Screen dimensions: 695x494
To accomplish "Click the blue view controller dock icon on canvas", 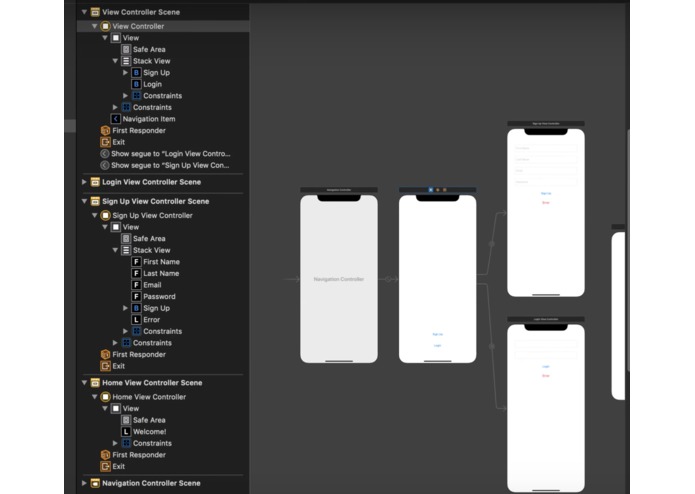I will tap(430, 190).
